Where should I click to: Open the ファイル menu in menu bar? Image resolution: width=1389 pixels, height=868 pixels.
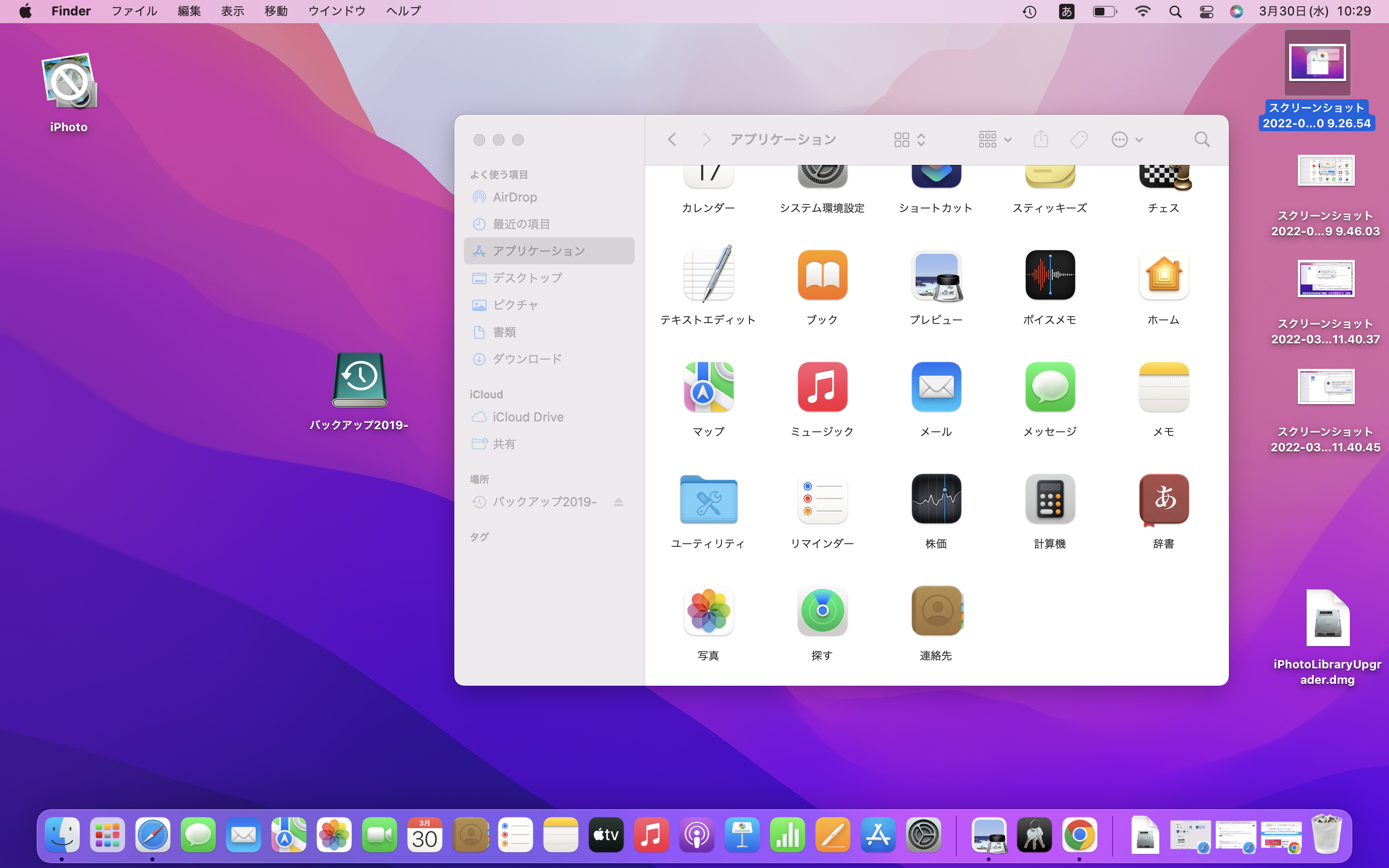pyautogui.click(x=134, y=12)
